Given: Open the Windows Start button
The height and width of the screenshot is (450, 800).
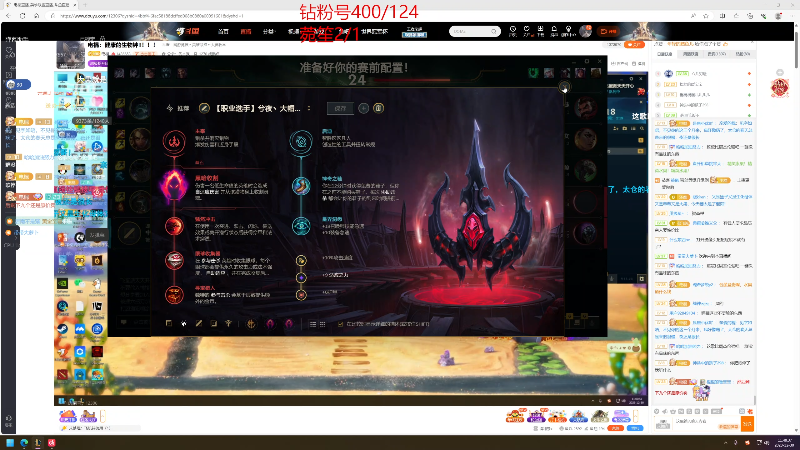Looking at the screenshot, I should (10, 442).
